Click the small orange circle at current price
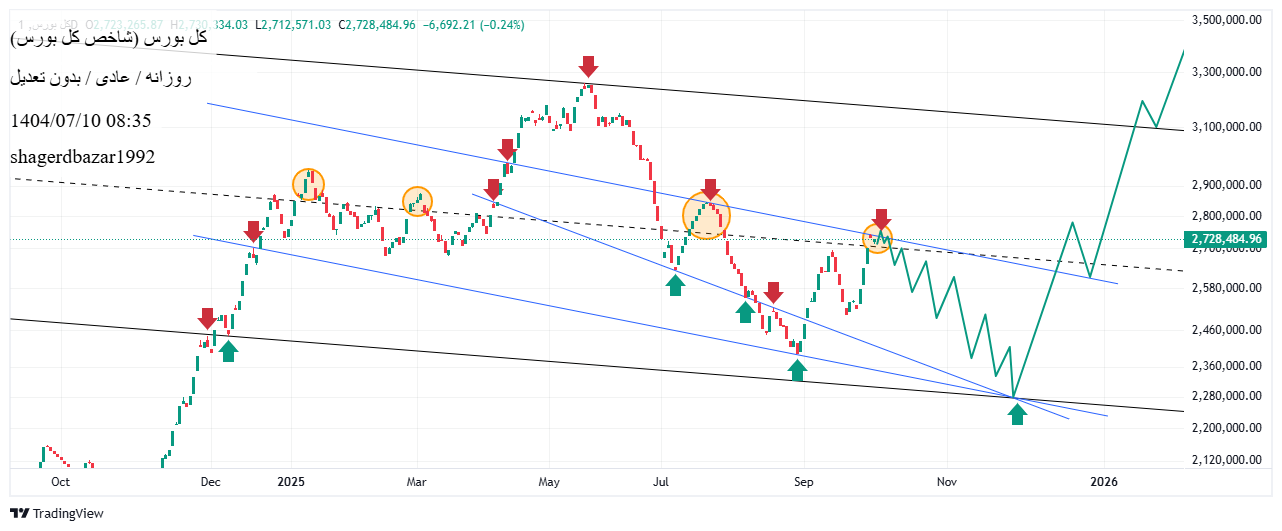1282x531 pixels. pyautogui.click(x=877, y=239)
